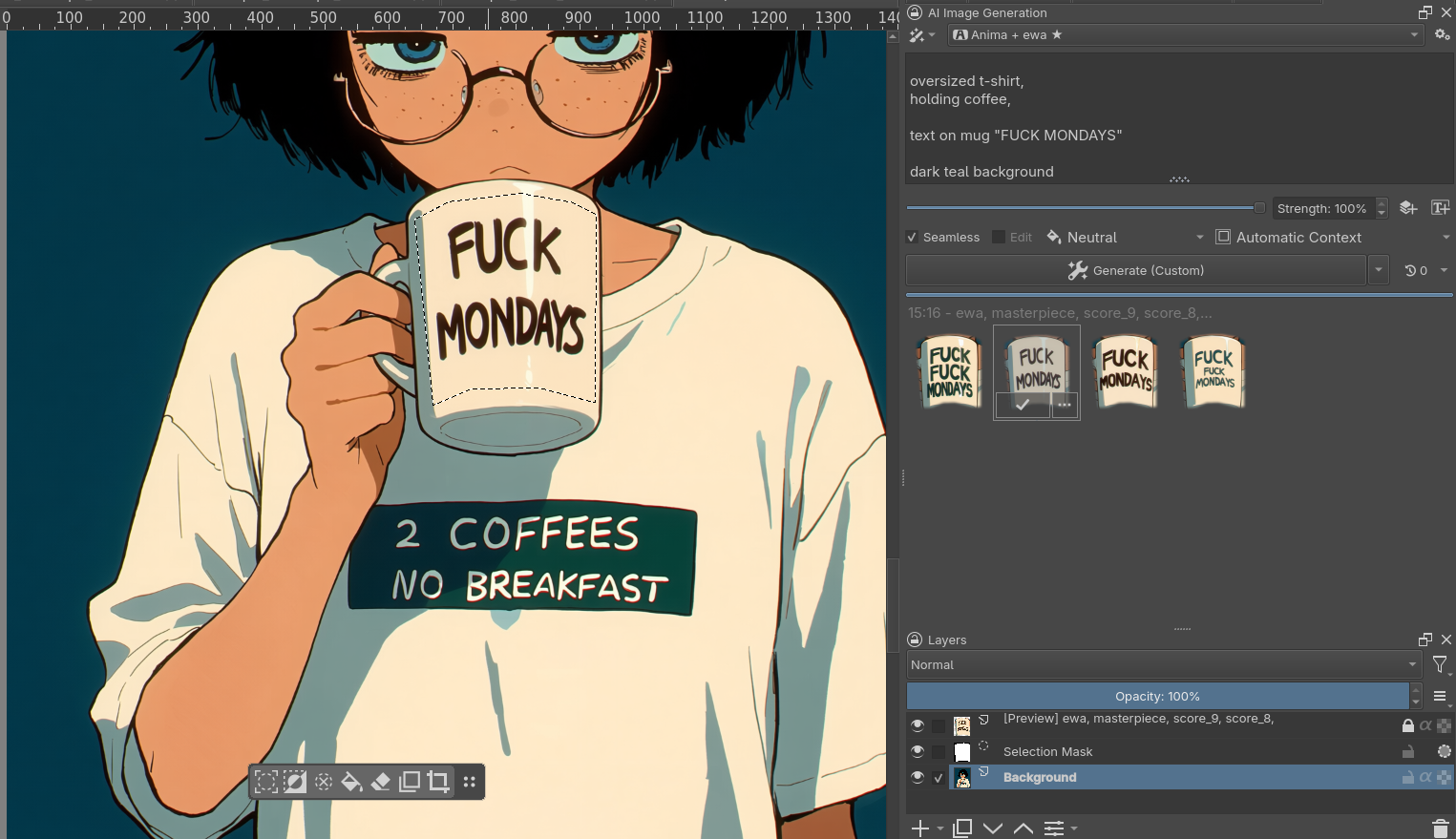The image size is (1456, 839).
Task: Grab the floating selection bar's dotted handle
Action: (x=469, y=783)
